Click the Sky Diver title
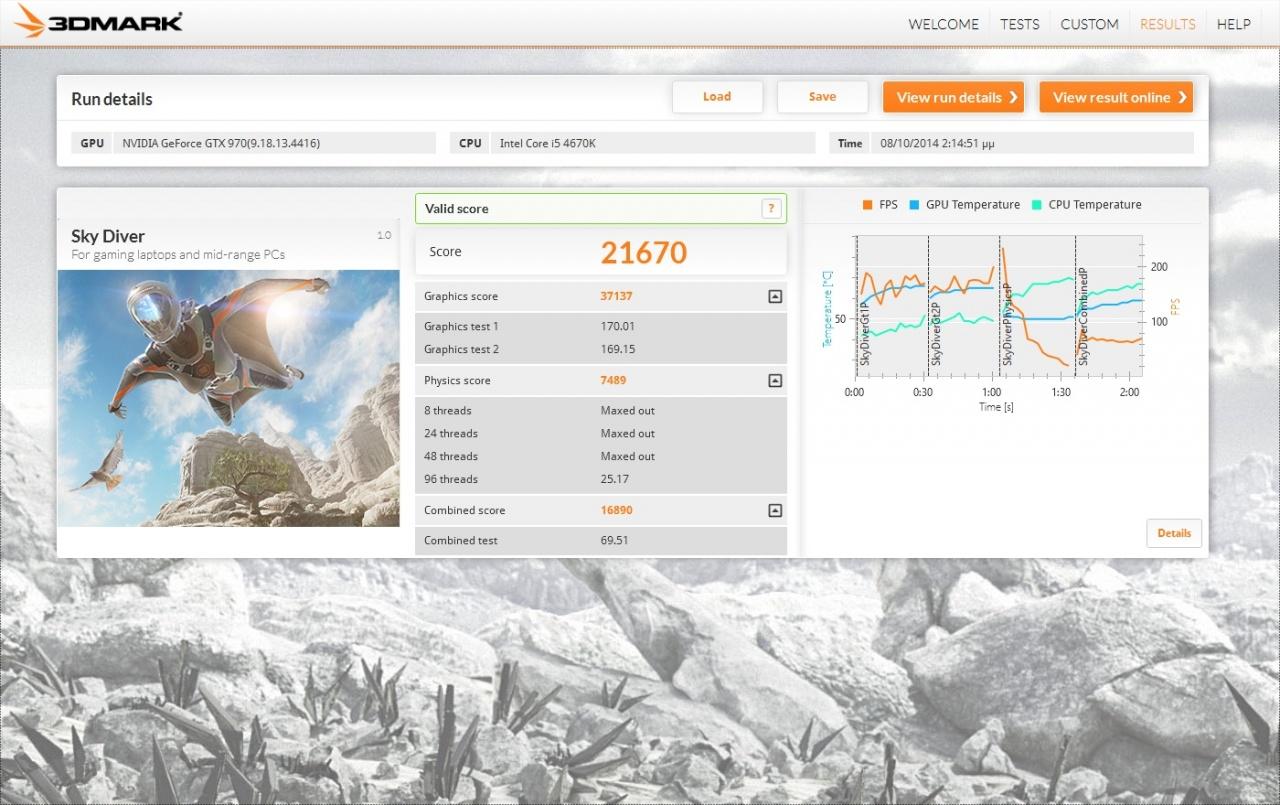The width and height of the screenshot is (1280, 805). pos(108,237)
